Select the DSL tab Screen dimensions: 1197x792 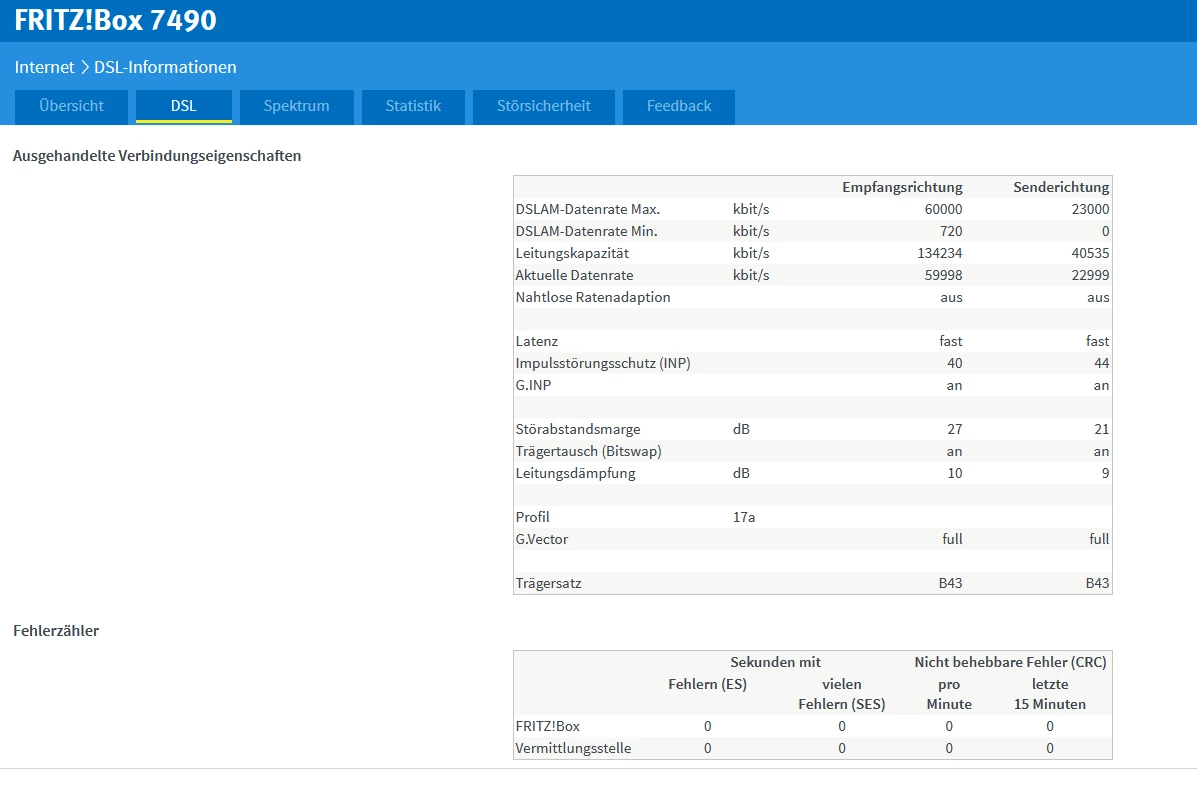tap(184, 106)
